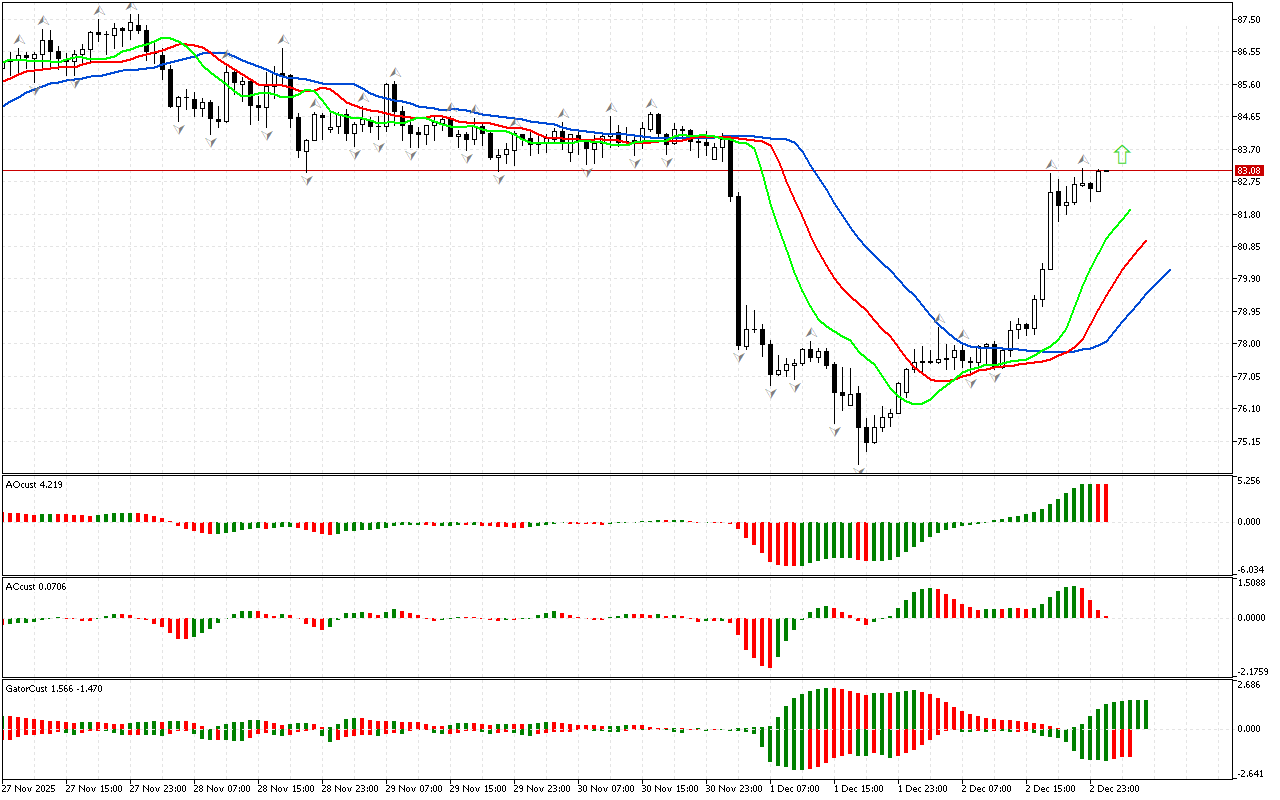The width and height of the screenshot is (1280, 800).
Task: Click the -2.641 value on Gator scale
Action: click(1248, 773)
